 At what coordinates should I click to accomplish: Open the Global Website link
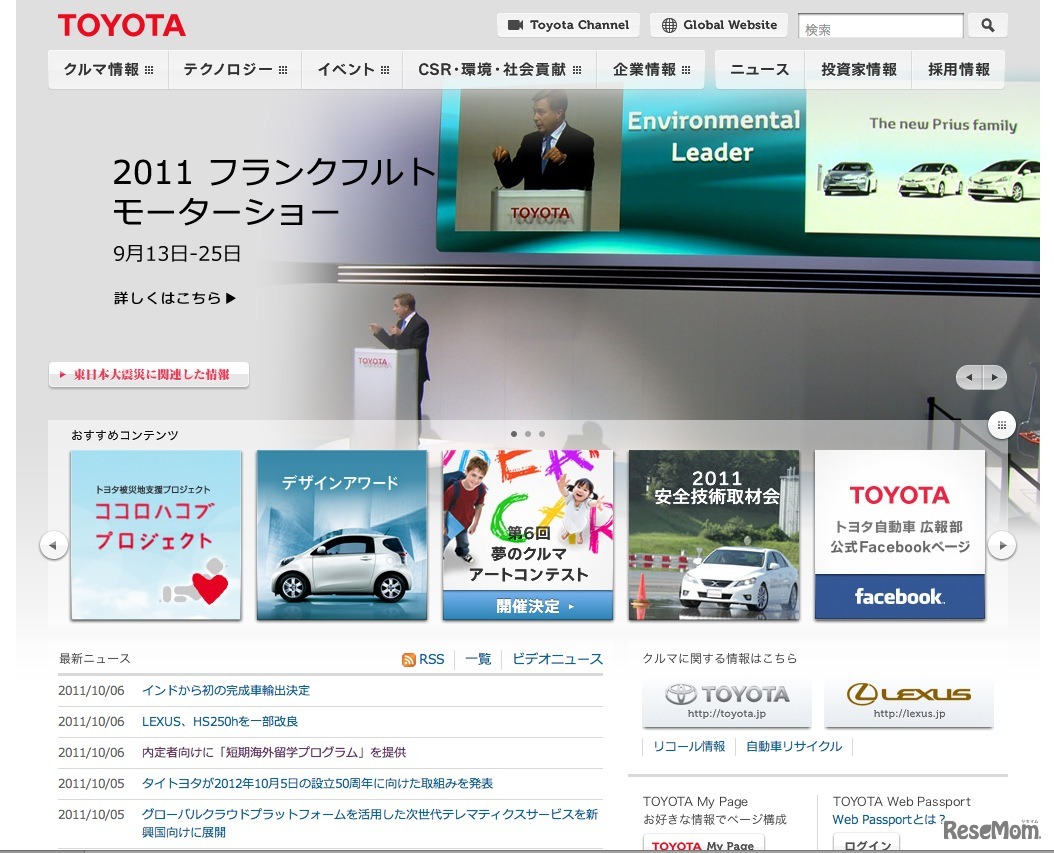[x=720, y=26]
